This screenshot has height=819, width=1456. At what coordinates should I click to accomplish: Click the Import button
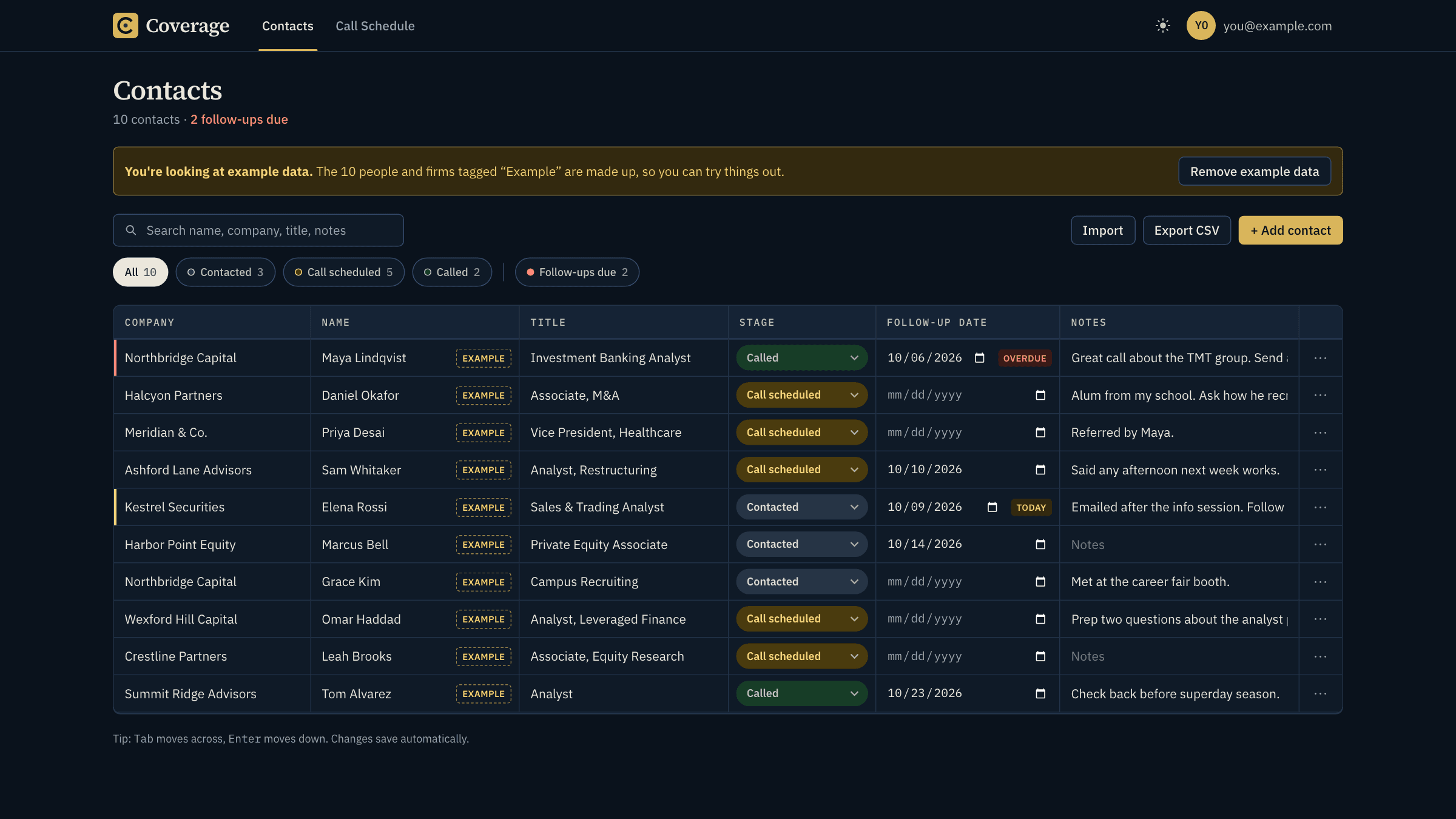1102,231
